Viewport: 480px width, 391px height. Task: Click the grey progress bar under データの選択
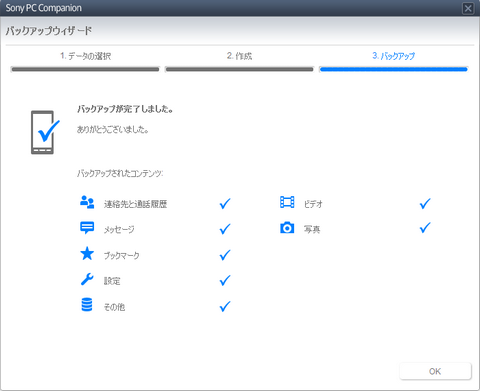(x=85, y=69)
